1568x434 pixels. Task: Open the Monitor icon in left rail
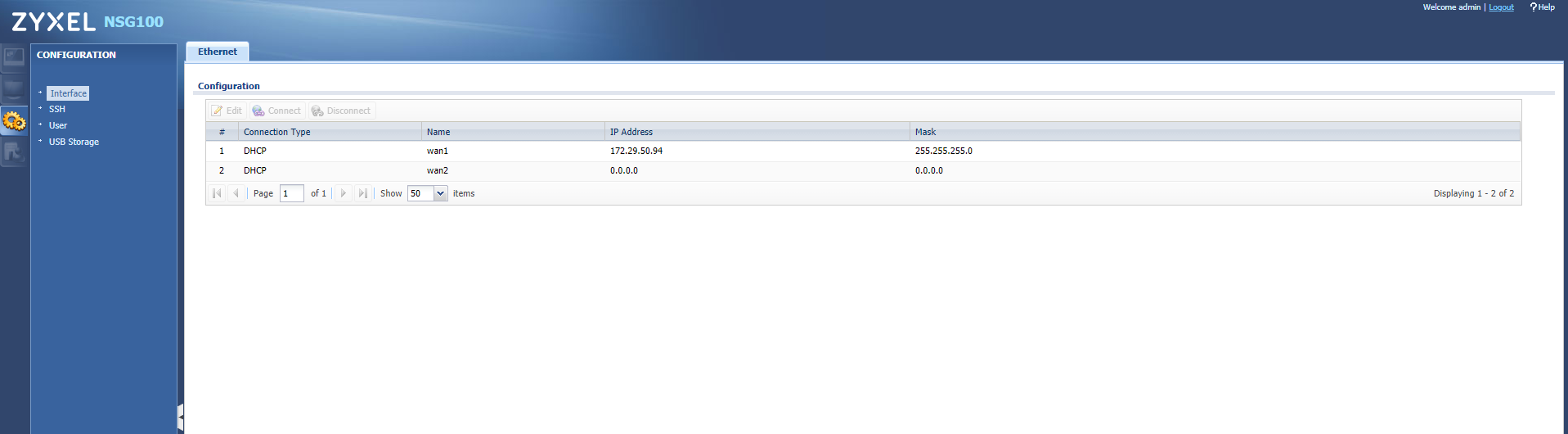click(14, 88)
